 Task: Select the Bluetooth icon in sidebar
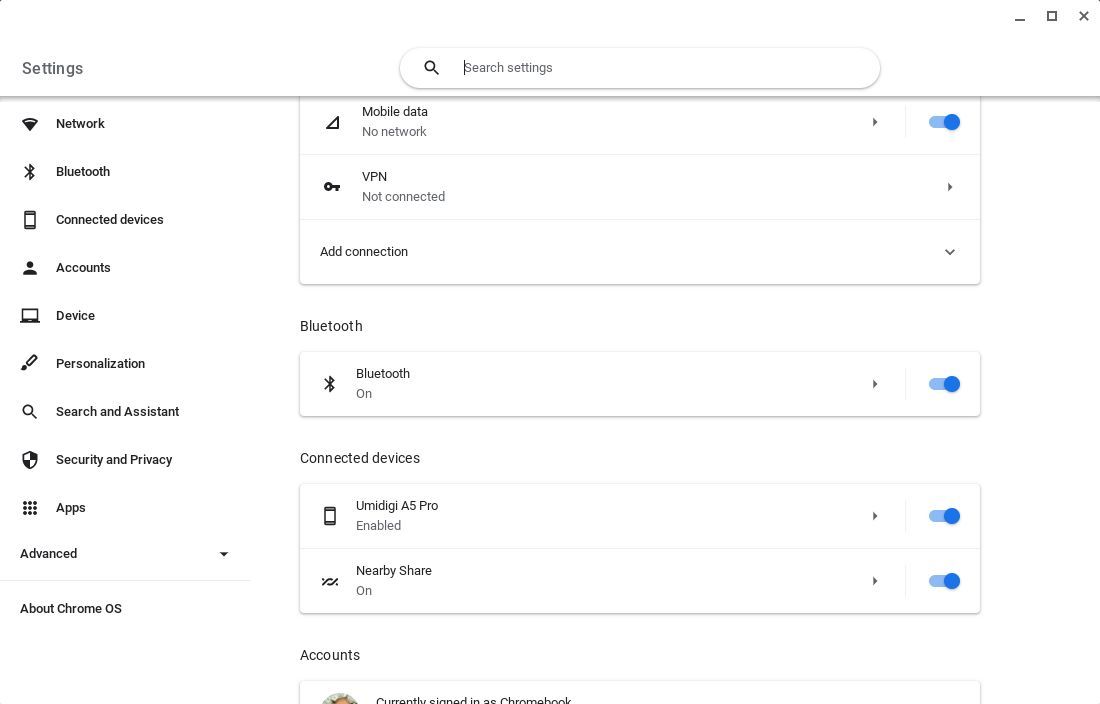click(30, 171)
